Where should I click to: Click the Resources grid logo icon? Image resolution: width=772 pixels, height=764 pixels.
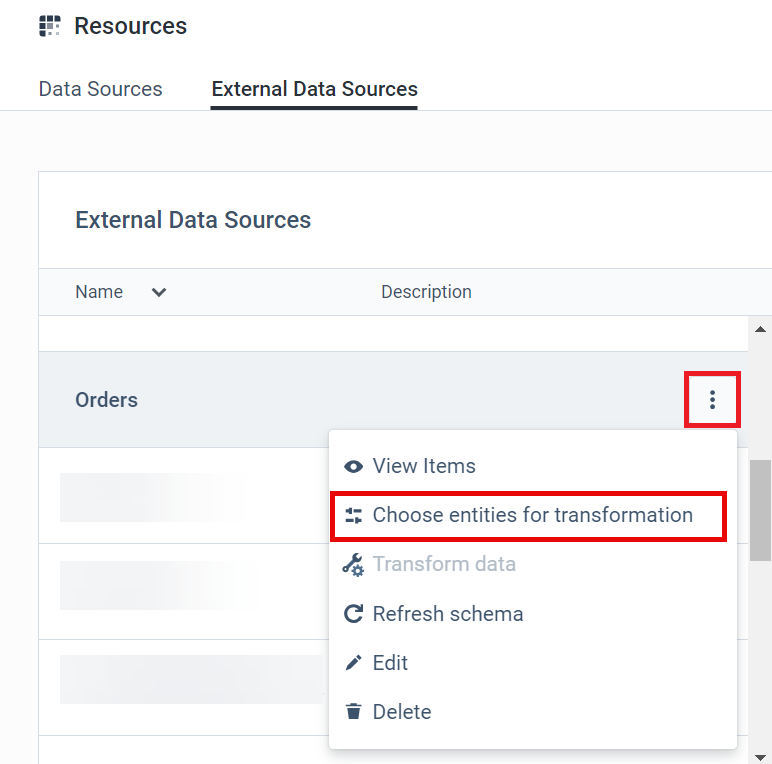[x=50, y=26]
